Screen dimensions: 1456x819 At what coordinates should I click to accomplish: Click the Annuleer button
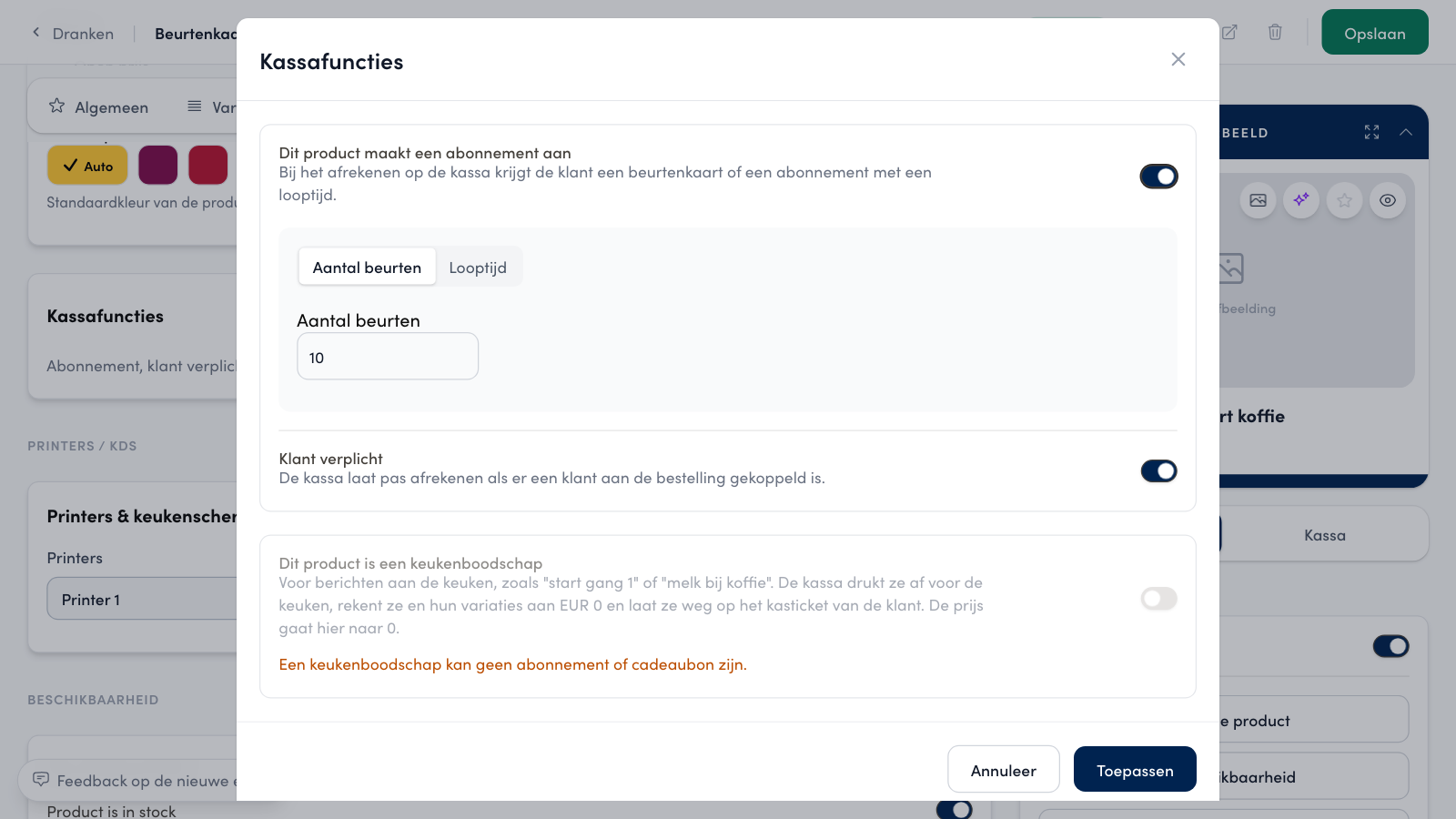pyautogui.click(x=1003, y=770)
